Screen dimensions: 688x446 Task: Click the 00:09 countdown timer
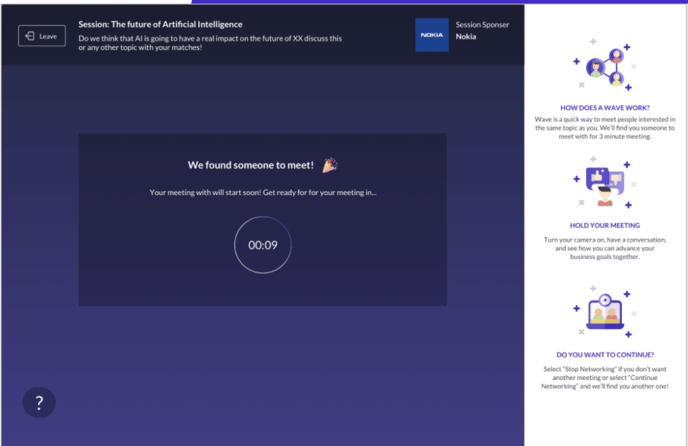263,245
